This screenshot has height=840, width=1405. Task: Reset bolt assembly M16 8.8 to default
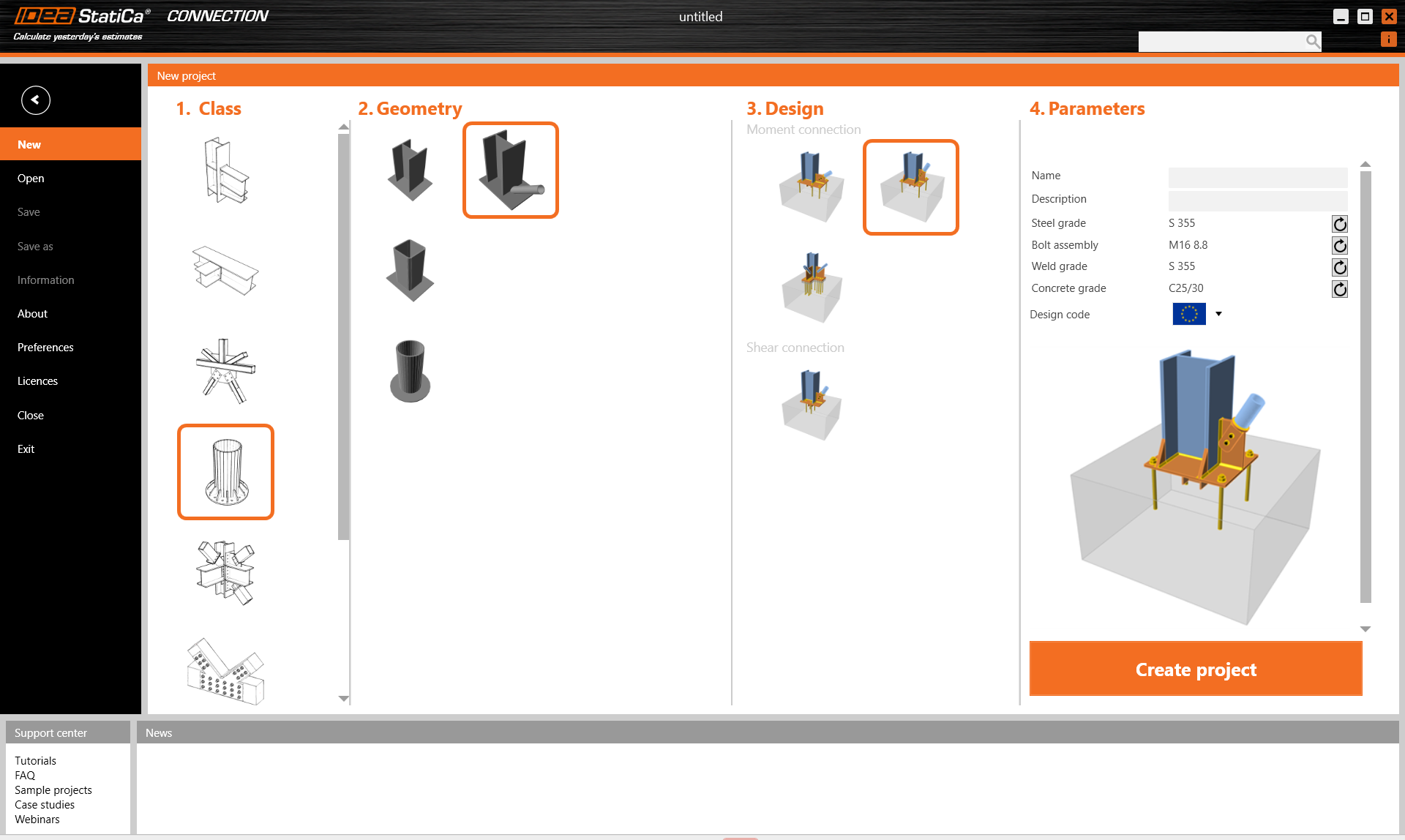1339,246
